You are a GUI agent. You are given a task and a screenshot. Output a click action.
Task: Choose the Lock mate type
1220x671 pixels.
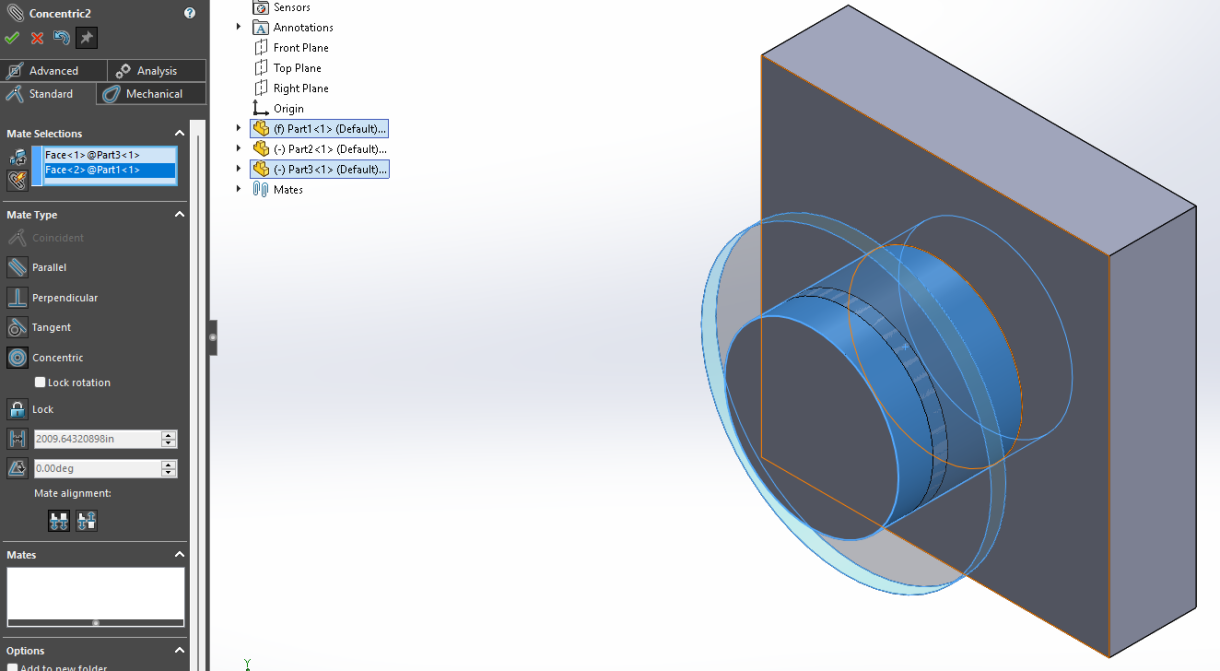click(x=30, y=409)
